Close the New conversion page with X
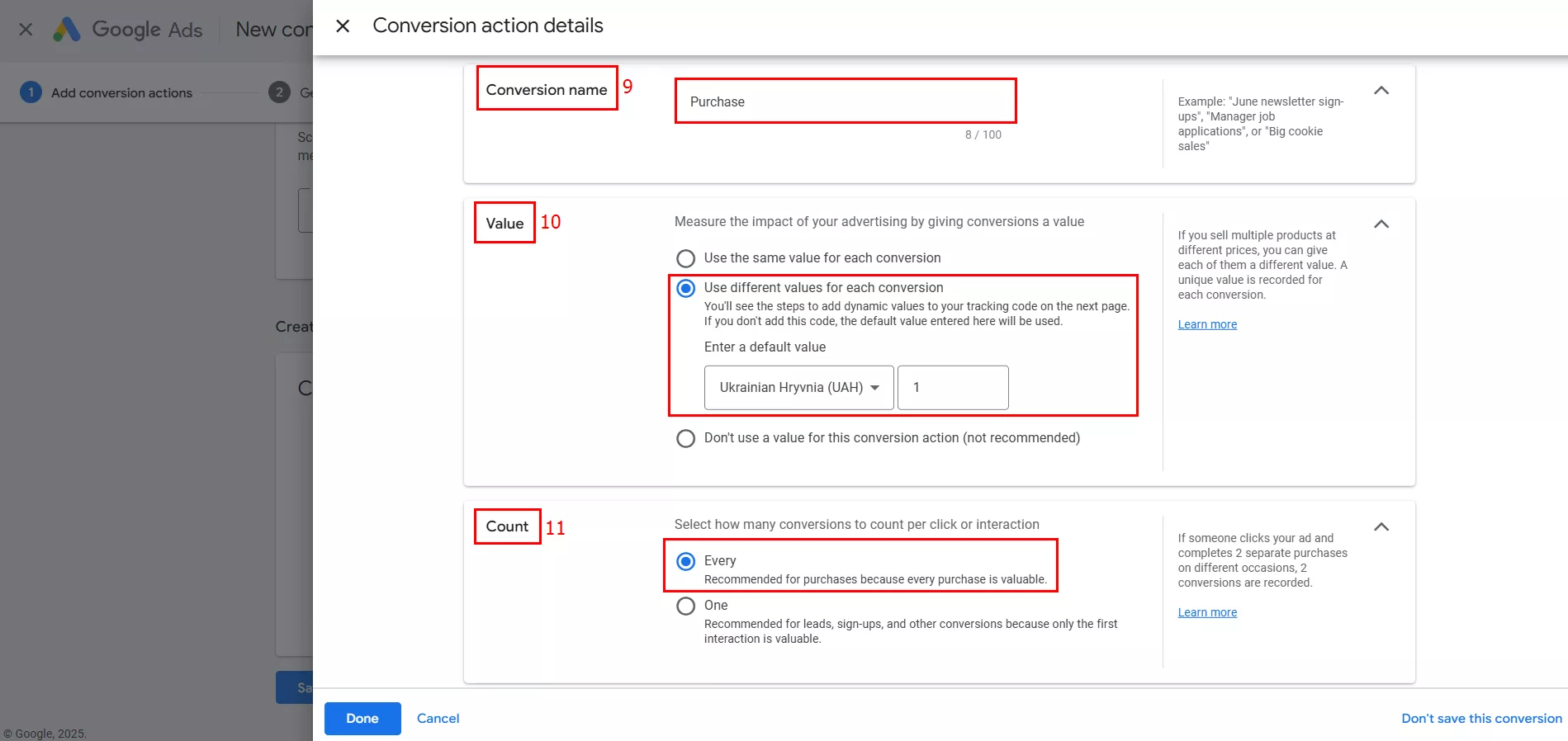 (x=26, y=30)
